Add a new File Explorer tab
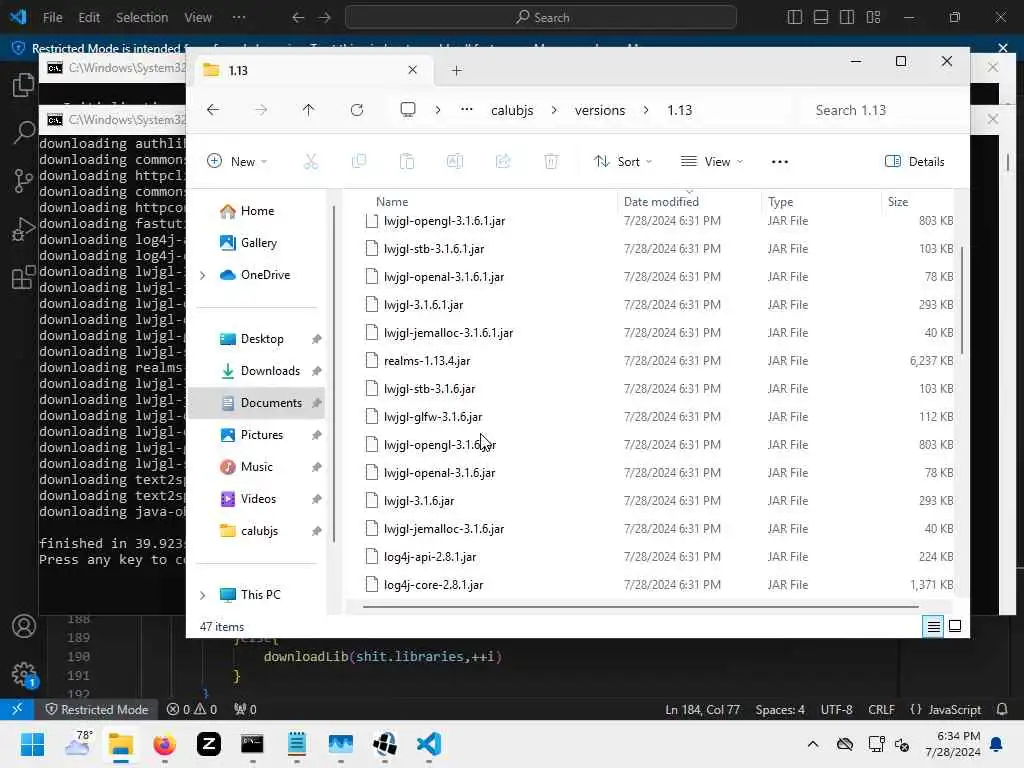1024x768 pixels. (456, 71)
